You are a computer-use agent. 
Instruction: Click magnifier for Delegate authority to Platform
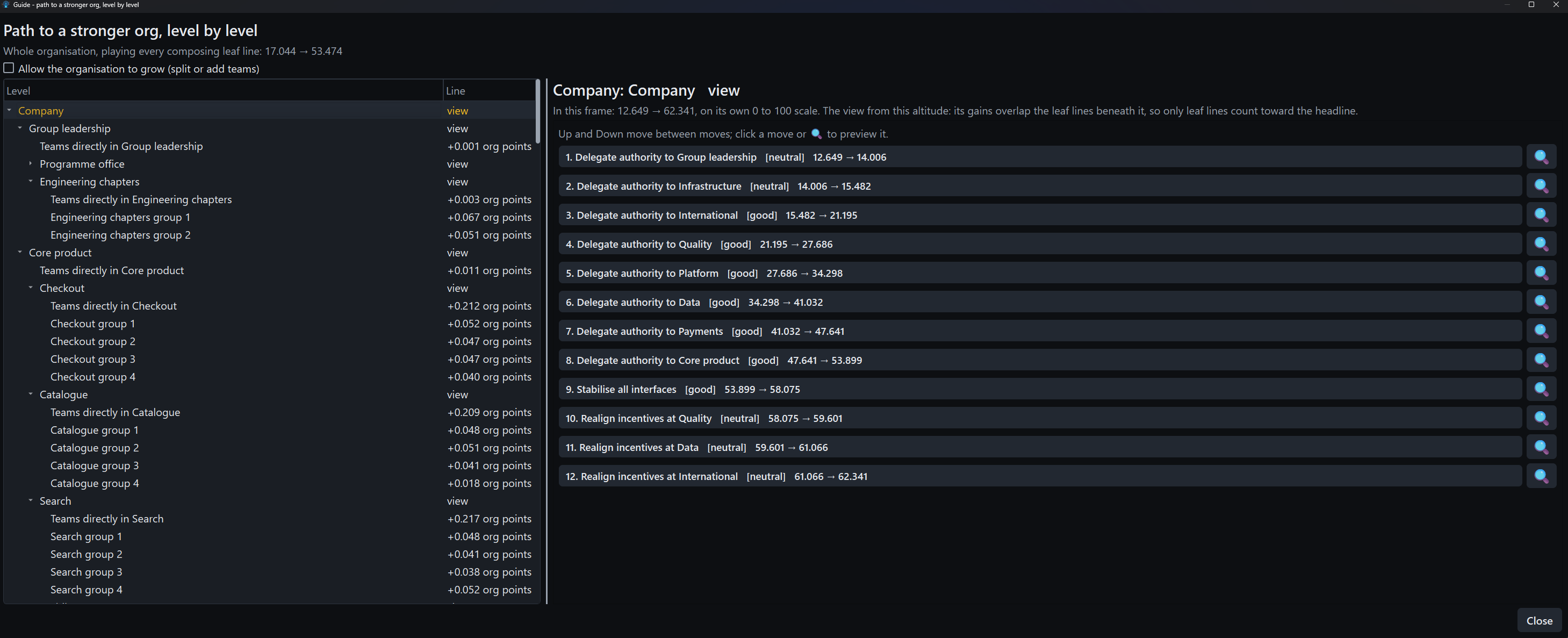tap(1541, 274)
